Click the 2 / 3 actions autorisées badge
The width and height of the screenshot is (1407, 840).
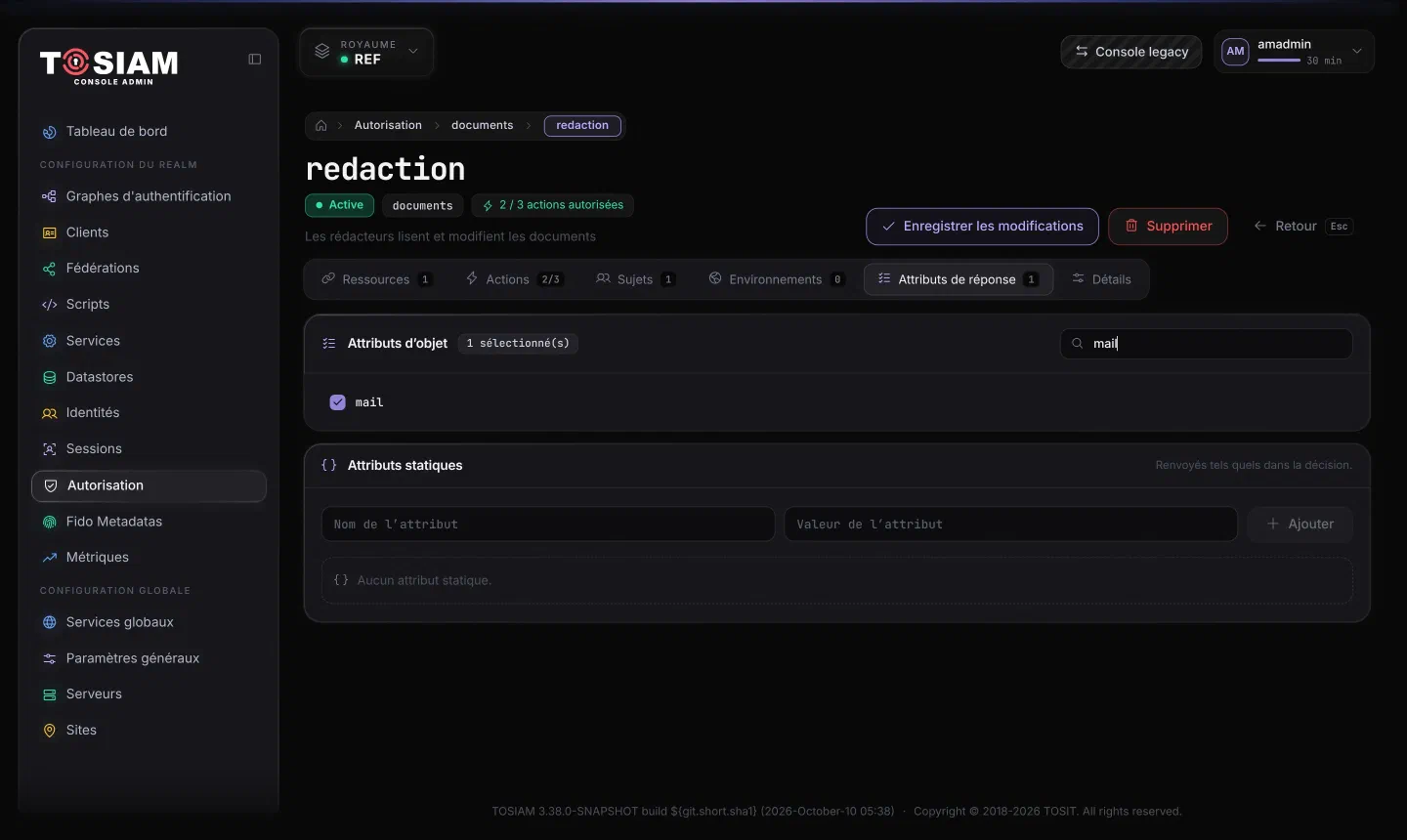point(552,206)
